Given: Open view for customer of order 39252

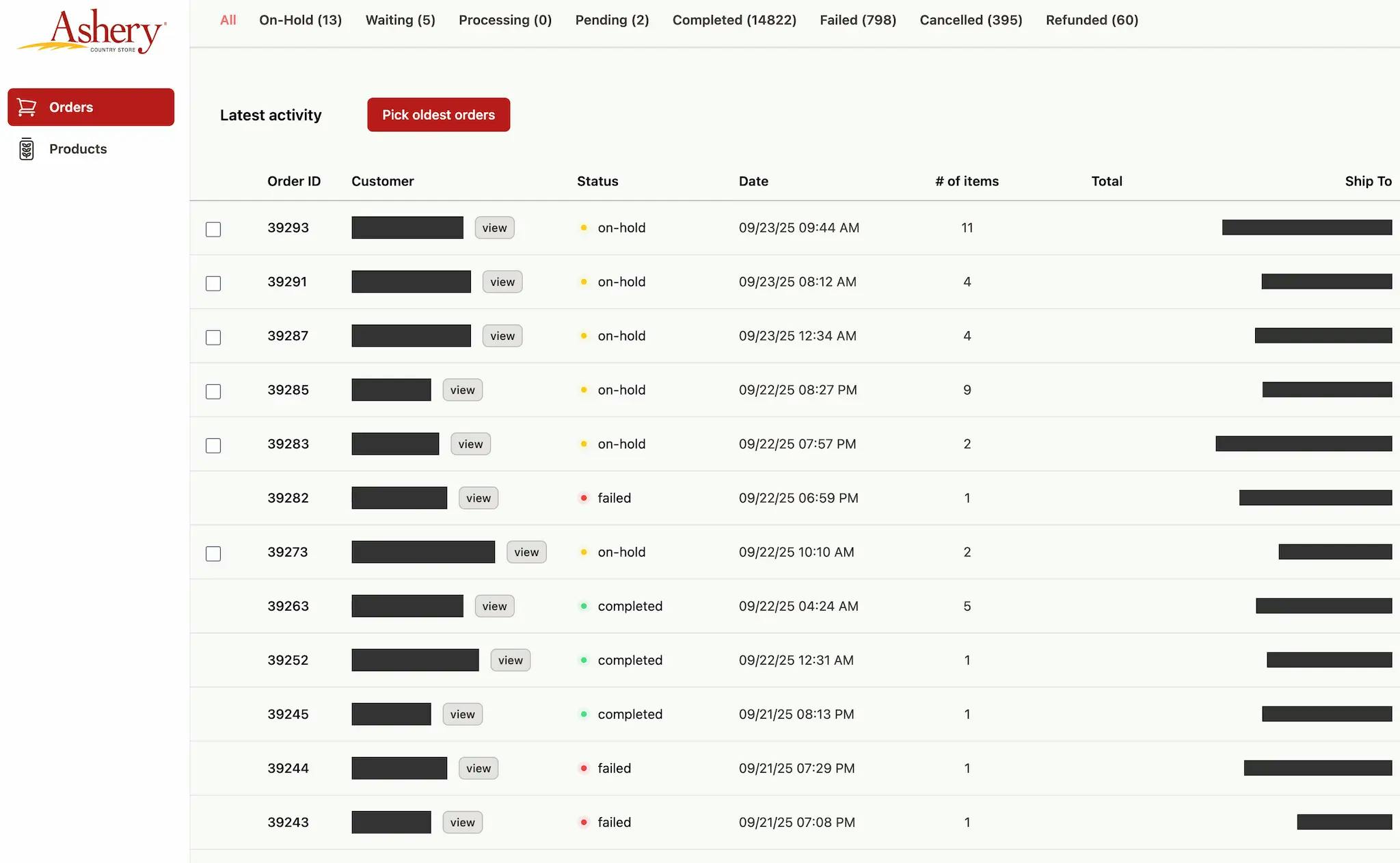Looking at the screenshot, I should [x=510, y=660].
